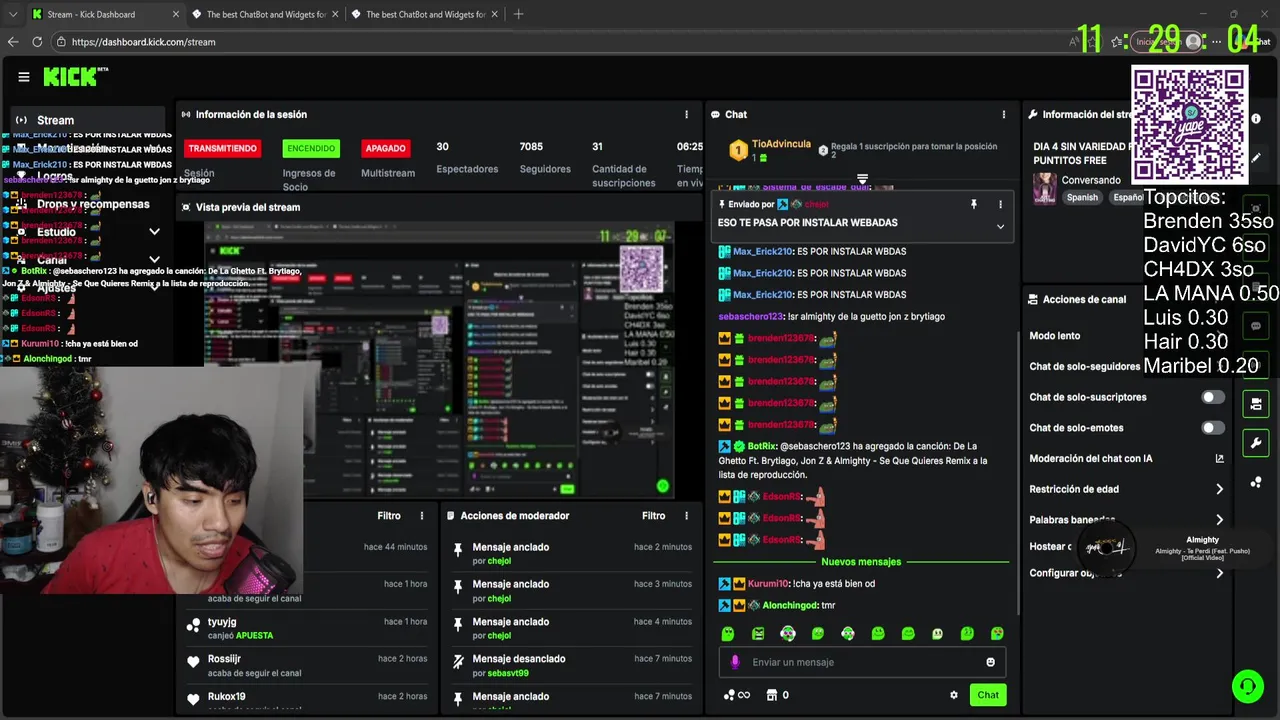The height and width of the screenshot is (720, 1280).
Task: Switch to second ChatBot and Widgets tab
Action: click(x=266, y=14)
